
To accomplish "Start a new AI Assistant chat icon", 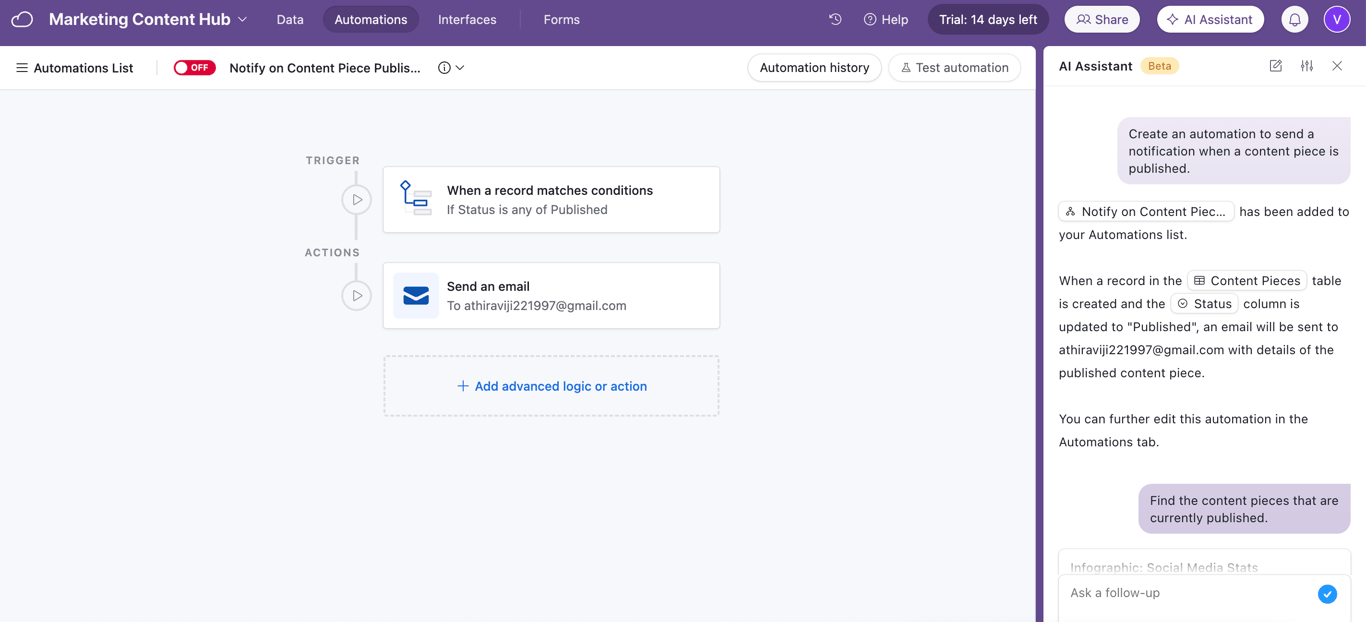I will point(1275,66).
